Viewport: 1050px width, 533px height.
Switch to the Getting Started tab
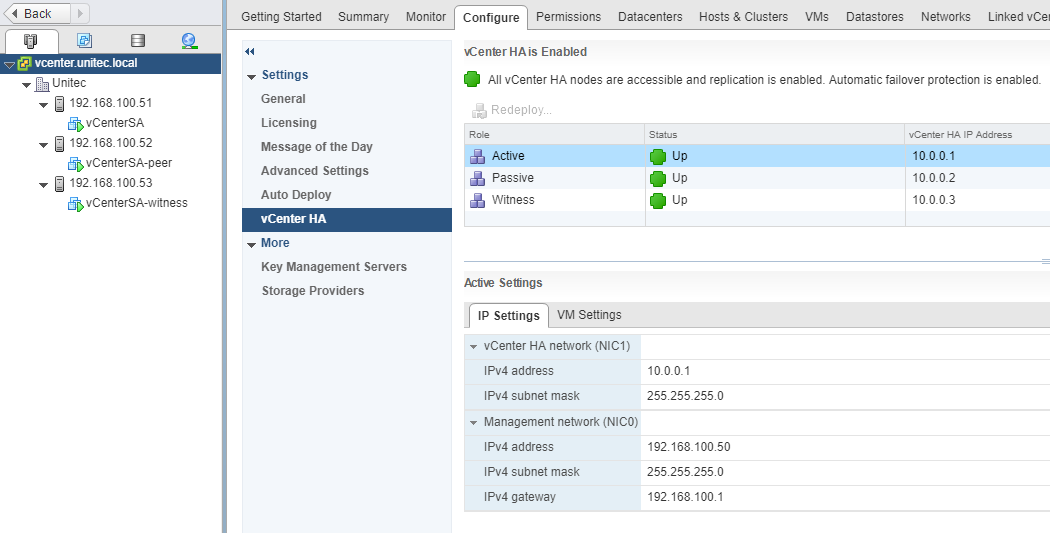281,17
